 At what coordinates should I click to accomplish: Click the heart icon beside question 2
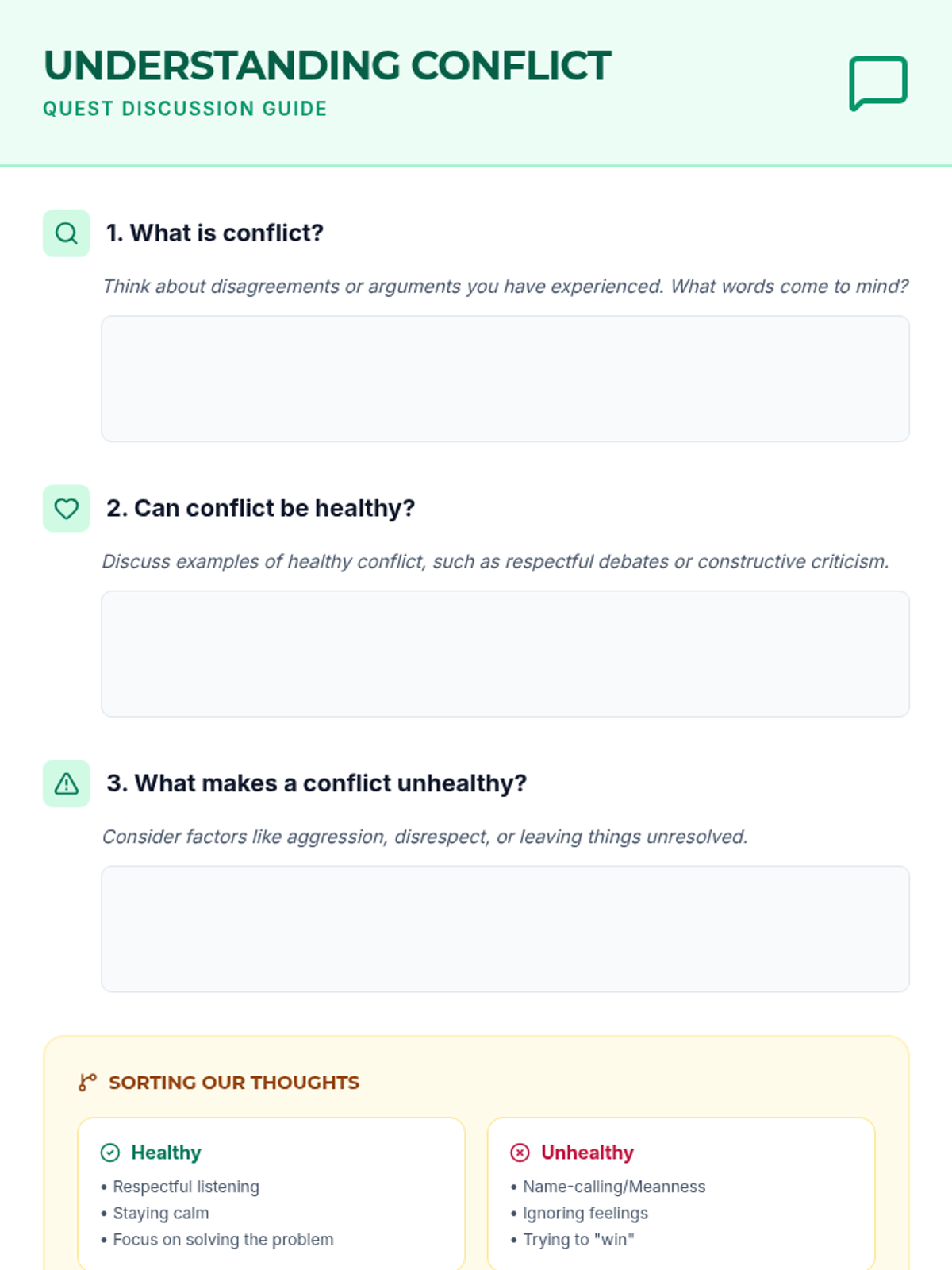(67, 509)
